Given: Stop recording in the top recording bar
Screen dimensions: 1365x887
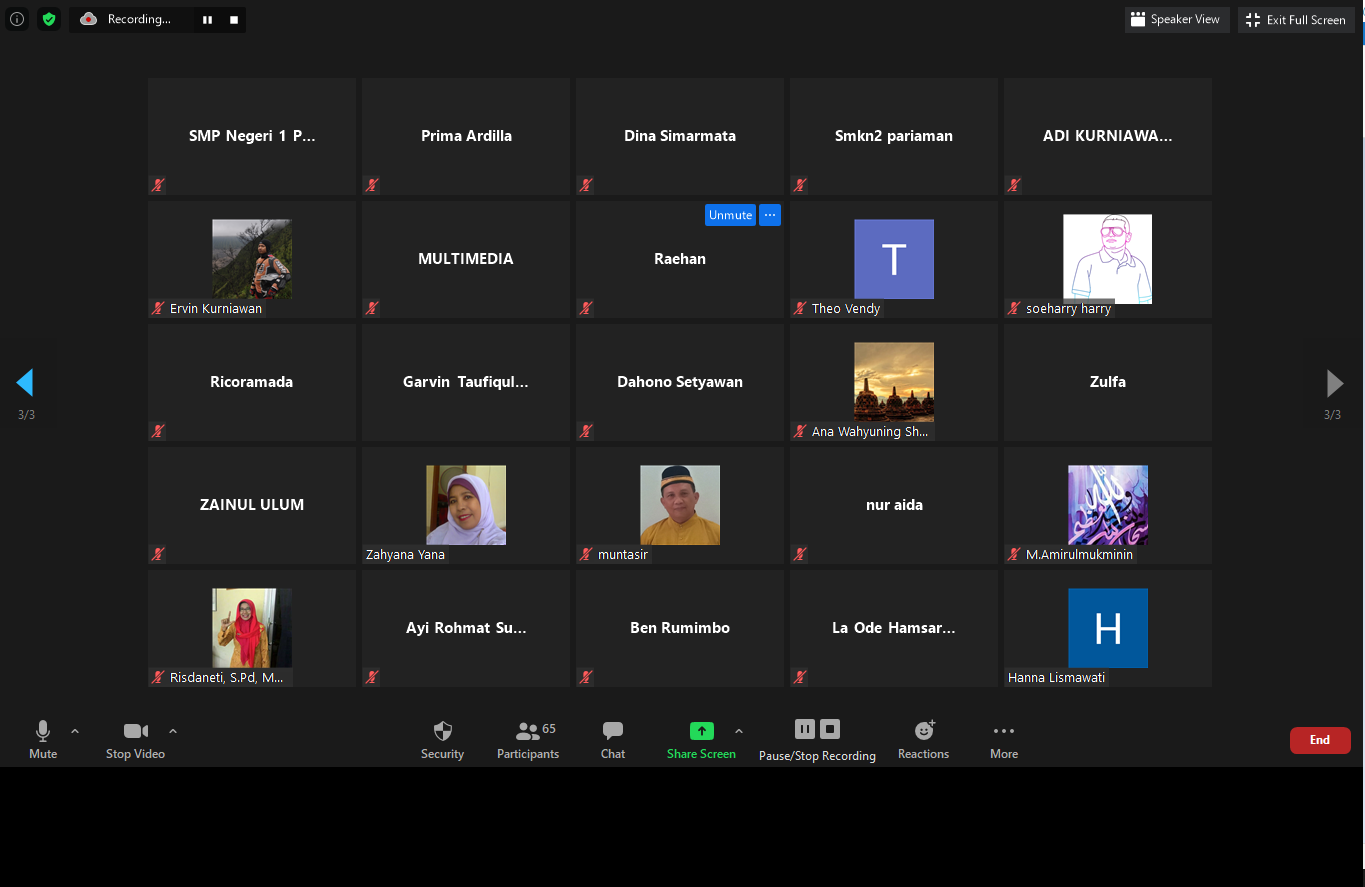Looking at the screenshot, I should [x=234, y=20].
